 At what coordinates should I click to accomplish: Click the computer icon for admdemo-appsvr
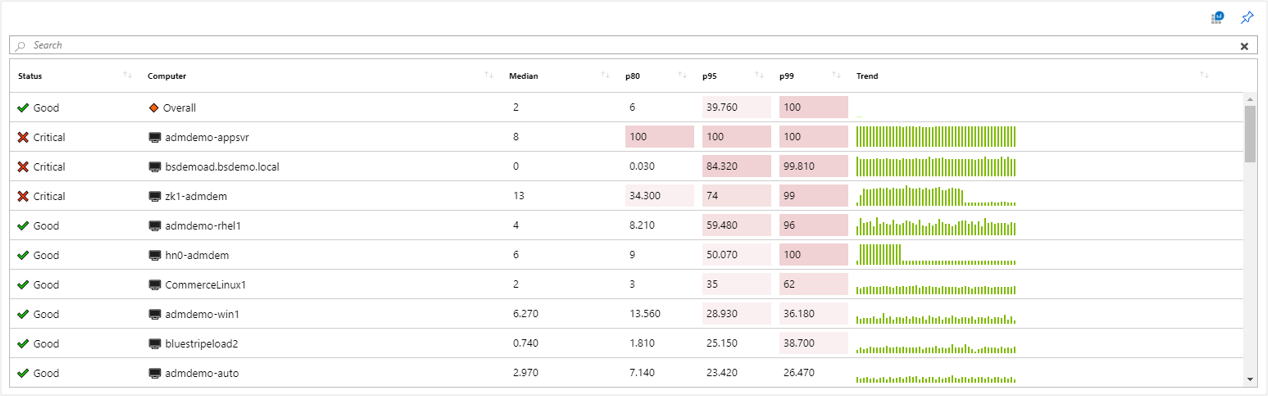(x=155, y=137)
